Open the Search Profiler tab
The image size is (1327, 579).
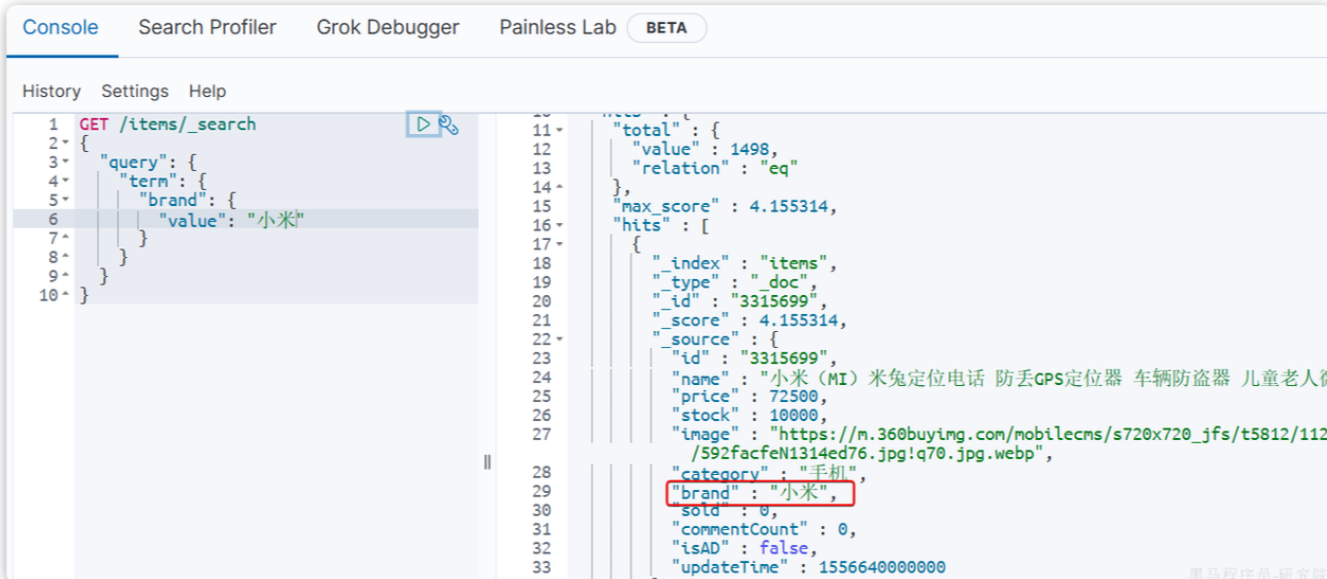click(x=207, y=28)
